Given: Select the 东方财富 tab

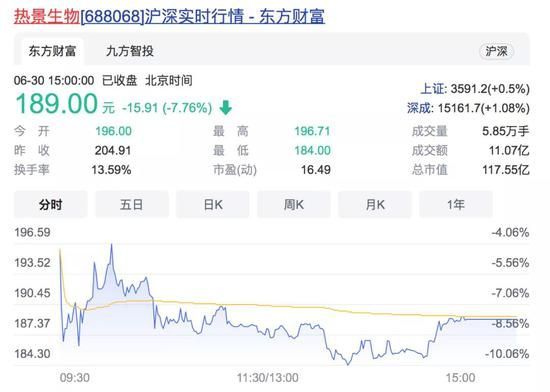Looking at the screenshot, I should tap(52, 51).
